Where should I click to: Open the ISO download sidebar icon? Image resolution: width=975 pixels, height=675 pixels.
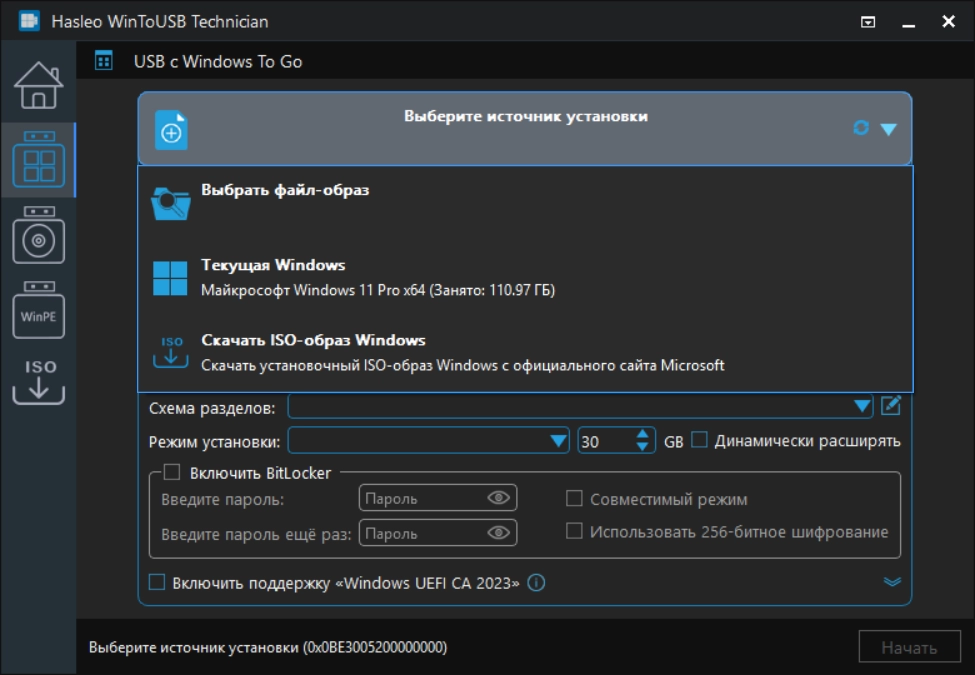tap(39, 382)
